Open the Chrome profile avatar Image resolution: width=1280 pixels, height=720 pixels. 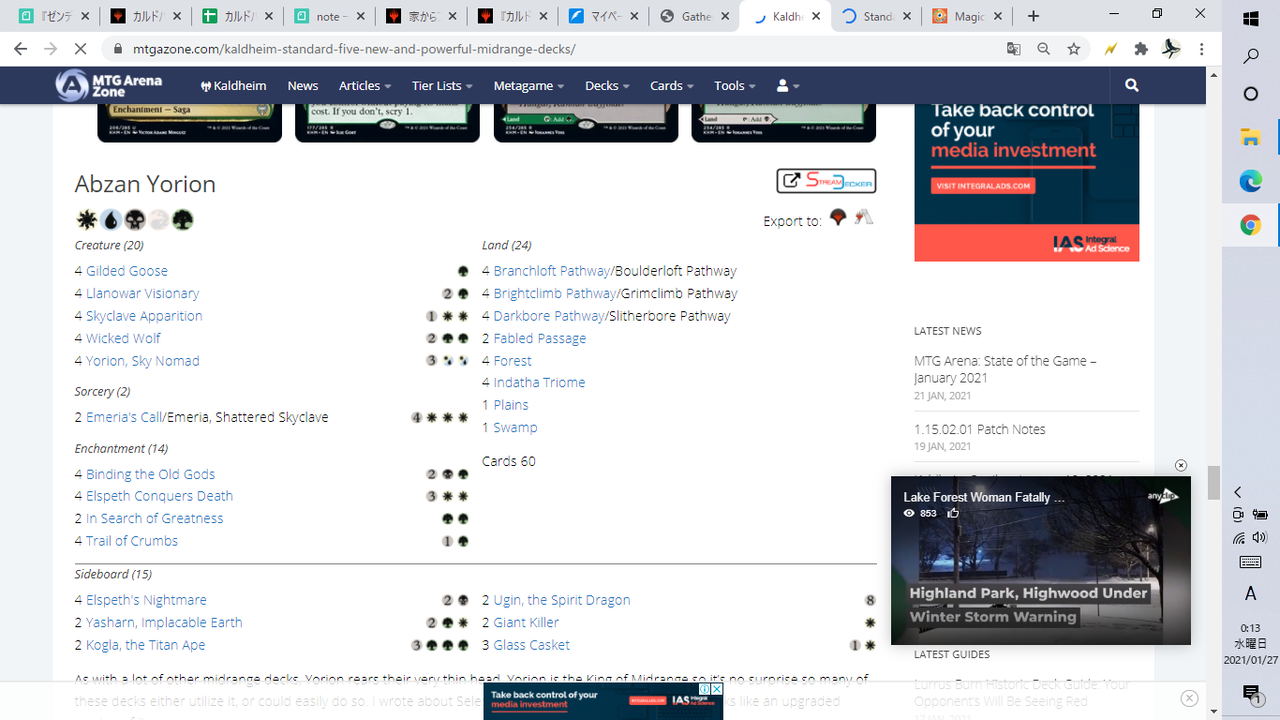tap(1171, 49)
